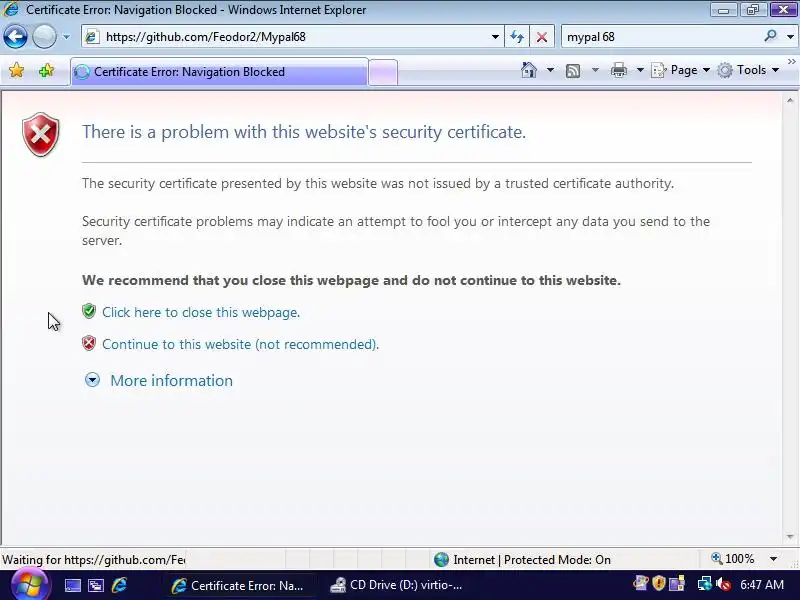Expand the Print dropdown arrow
The image size is (800, 600).
pyautogui.click(x=640, y=70)
